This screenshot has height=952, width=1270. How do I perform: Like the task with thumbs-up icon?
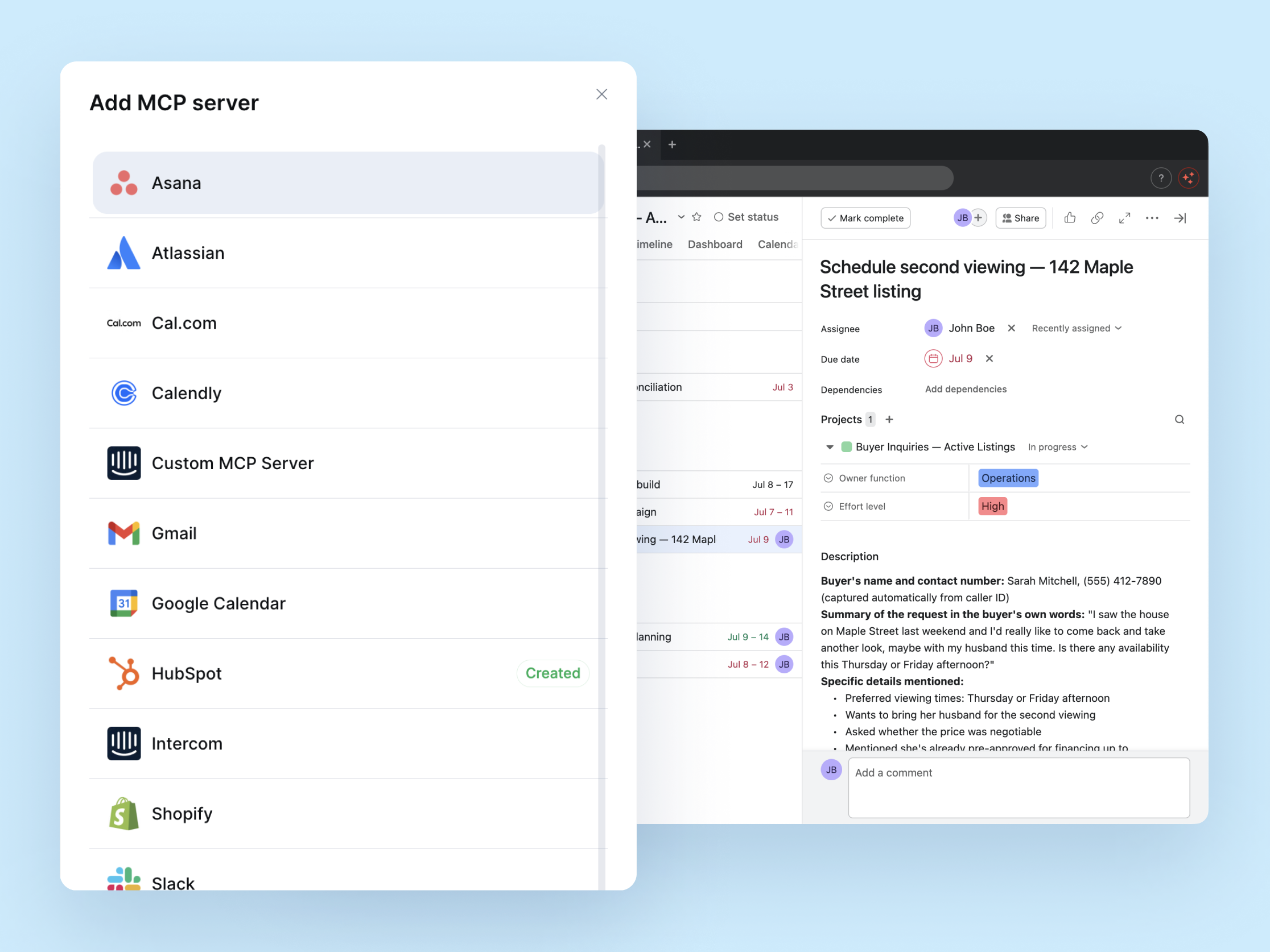pos(1069,218)
